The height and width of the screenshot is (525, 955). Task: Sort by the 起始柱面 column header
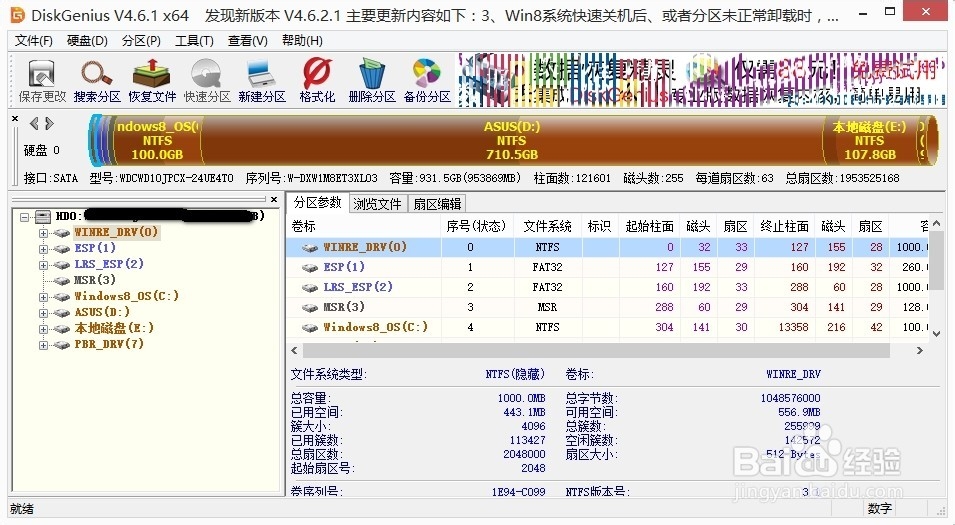649,227
